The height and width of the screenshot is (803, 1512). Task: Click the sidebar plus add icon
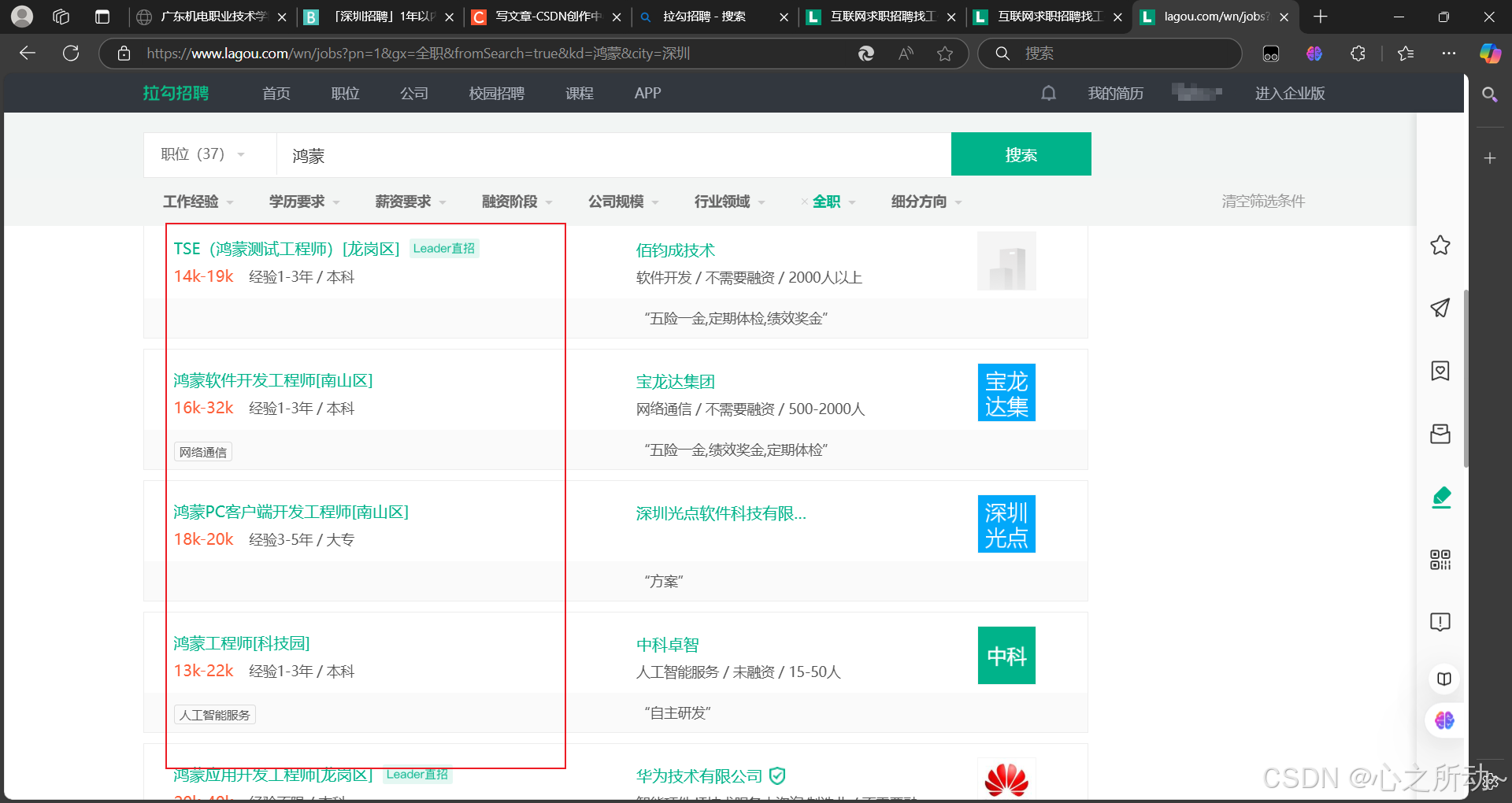1489,158
